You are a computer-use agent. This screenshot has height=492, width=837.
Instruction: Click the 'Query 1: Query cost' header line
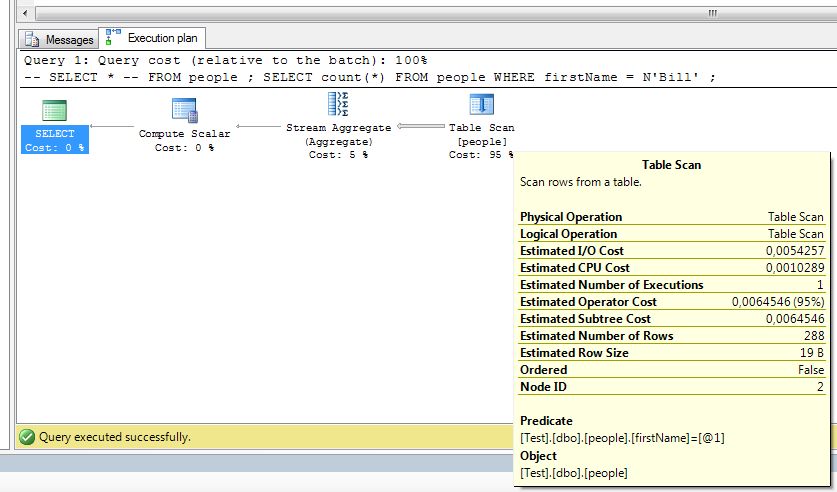pos(225,60)
